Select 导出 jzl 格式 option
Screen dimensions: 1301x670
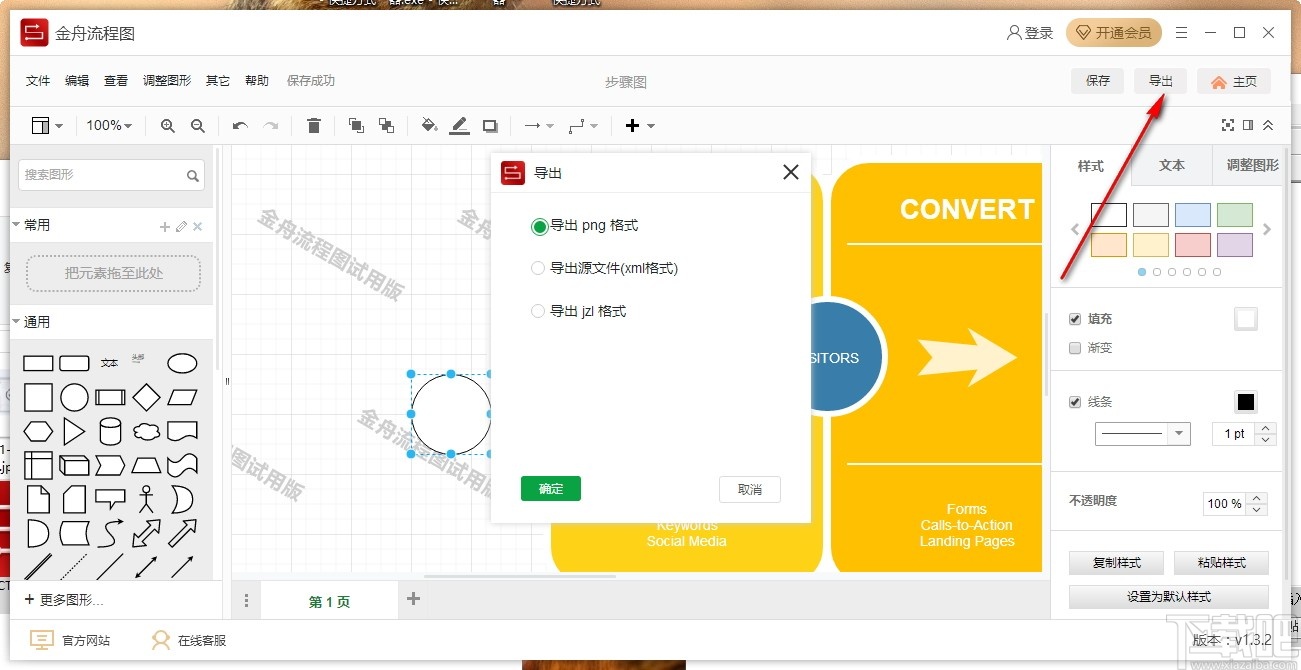[579, 312]
